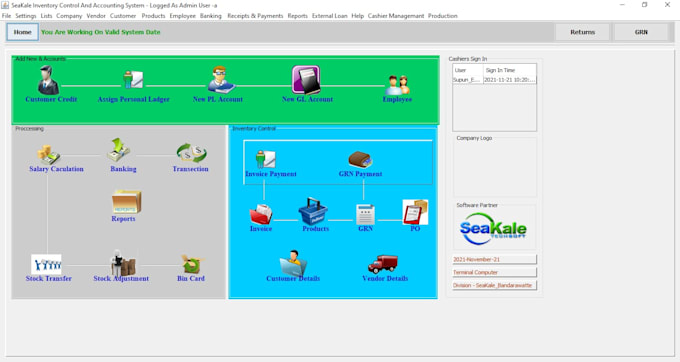680x362 pixels.
Task: Click the GRN button in top bar
Action: click(x=641, y=32)
